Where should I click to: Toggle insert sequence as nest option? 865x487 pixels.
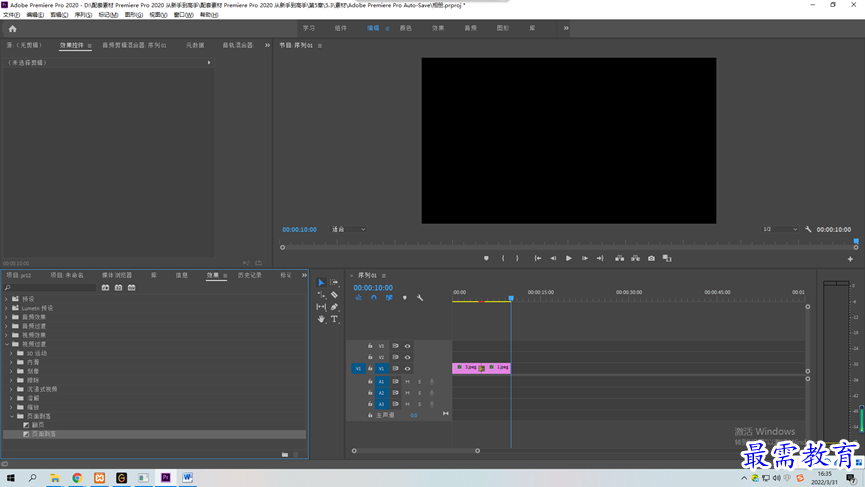[359, 298]
